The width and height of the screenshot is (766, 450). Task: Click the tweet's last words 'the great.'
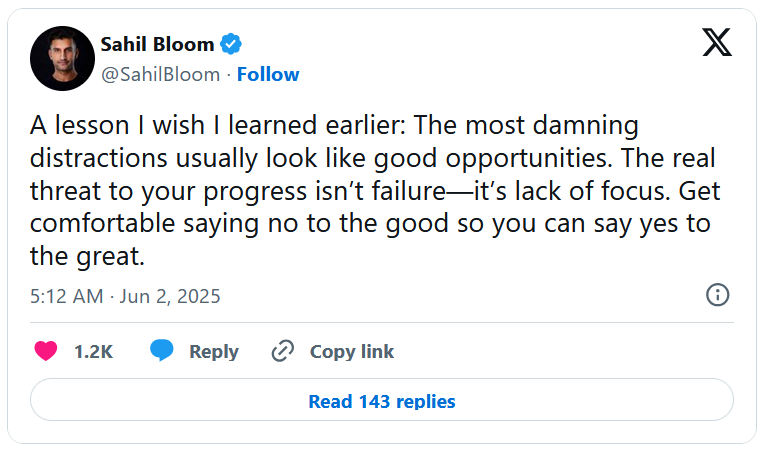(x=87, y=256)
